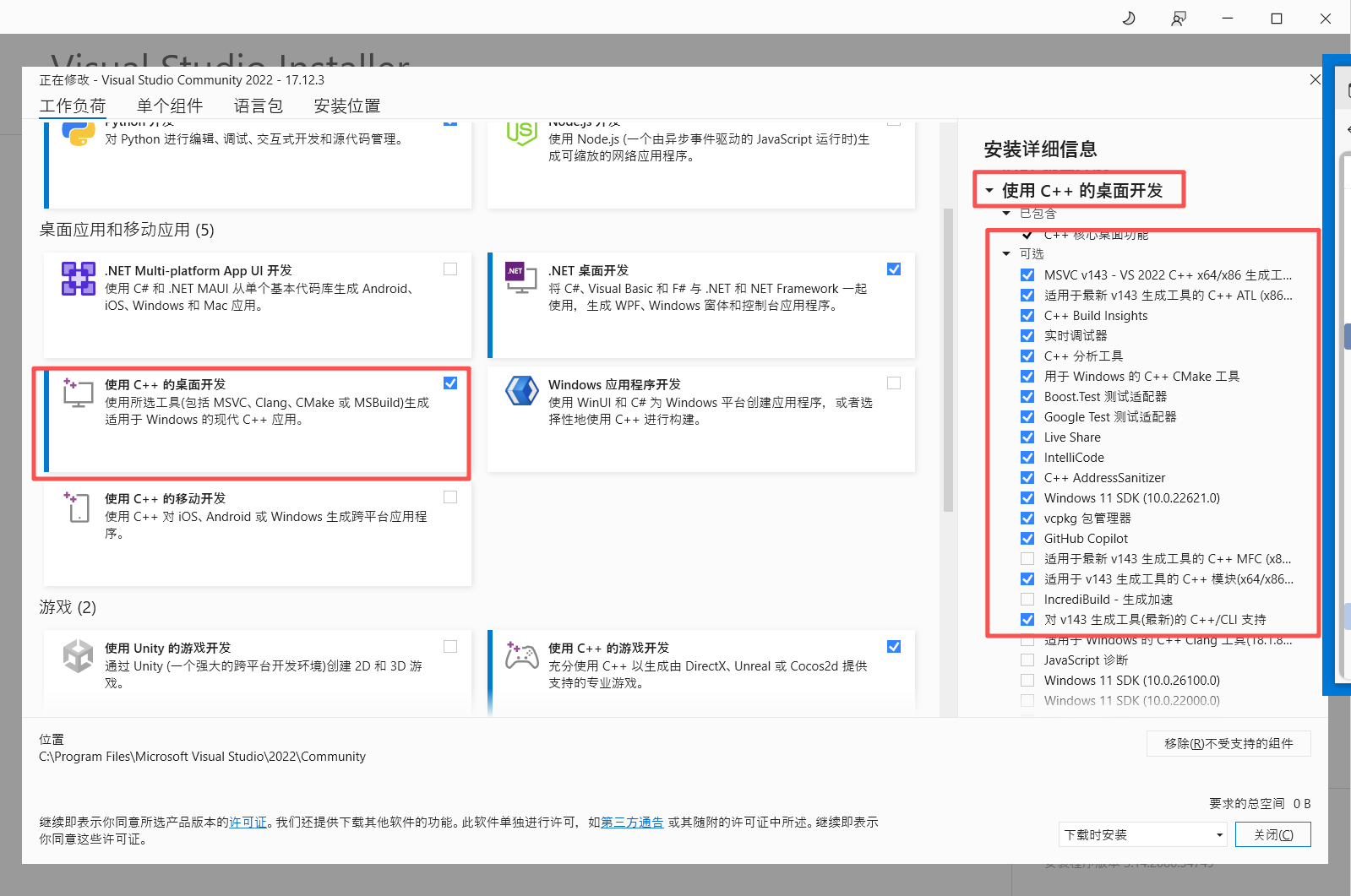Collapse the 已包含 subsection arrow

[1006, 214]
